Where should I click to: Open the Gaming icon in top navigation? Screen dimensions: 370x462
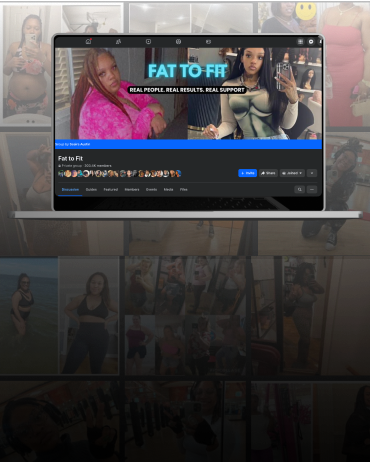(208, 42)
